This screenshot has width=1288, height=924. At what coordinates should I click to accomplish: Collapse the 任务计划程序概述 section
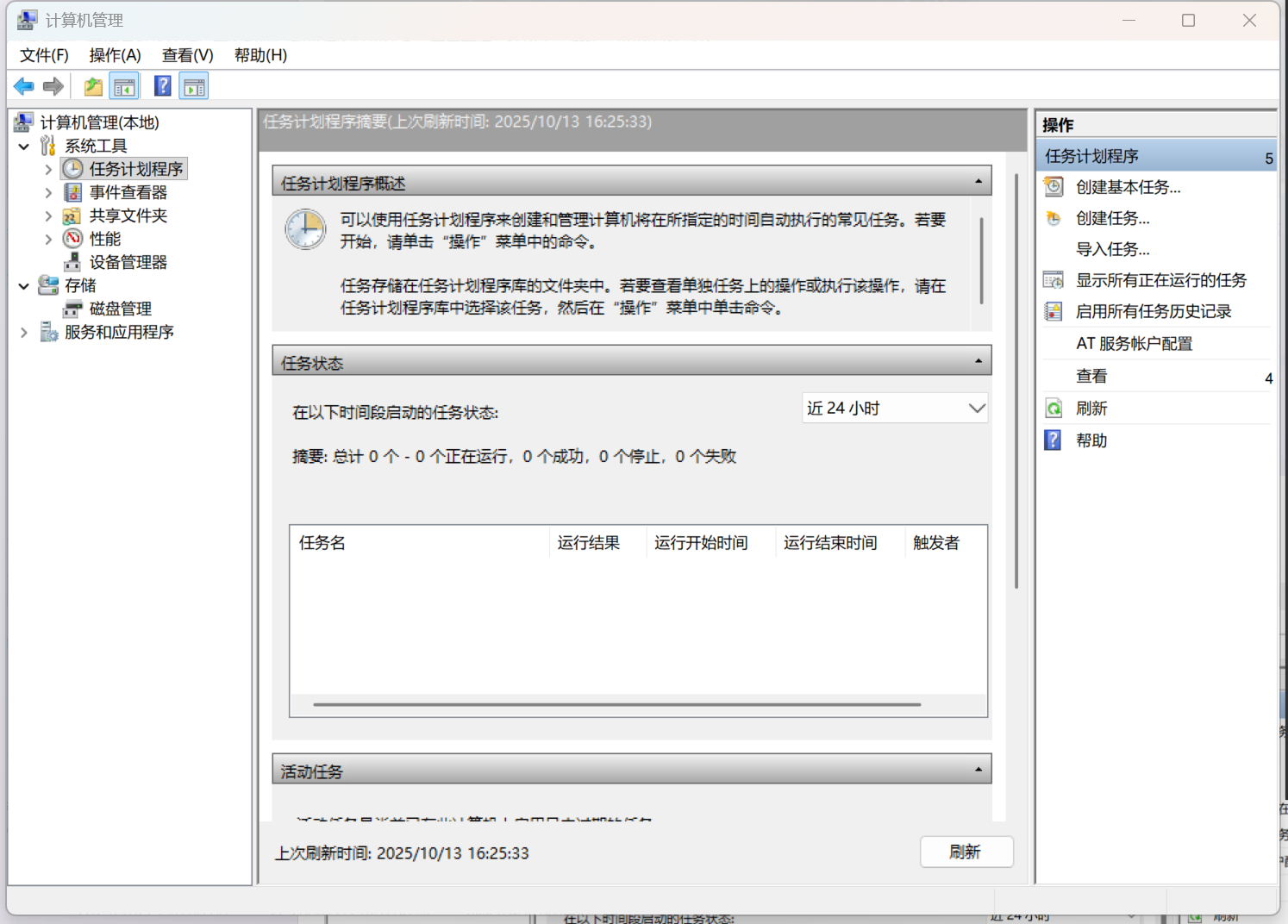tap(978, 181)
